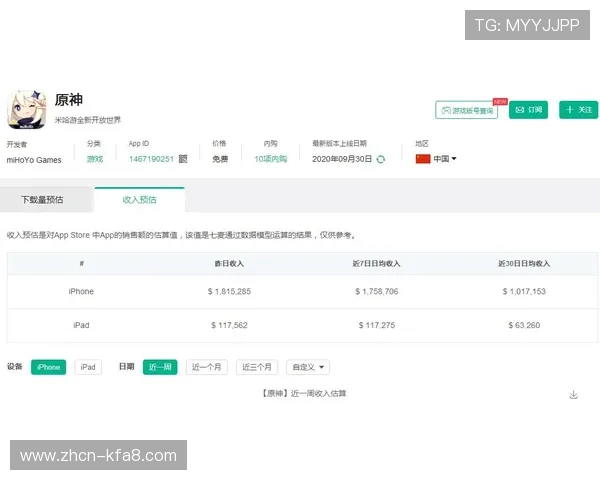This screenshot has width=600, height=480.
Task: Open the 10项内购 in-app purchases link
Action: [x=271, y=159]
